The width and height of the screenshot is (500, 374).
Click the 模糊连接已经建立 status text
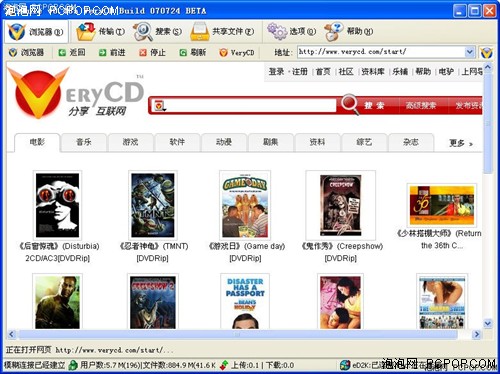35,365
